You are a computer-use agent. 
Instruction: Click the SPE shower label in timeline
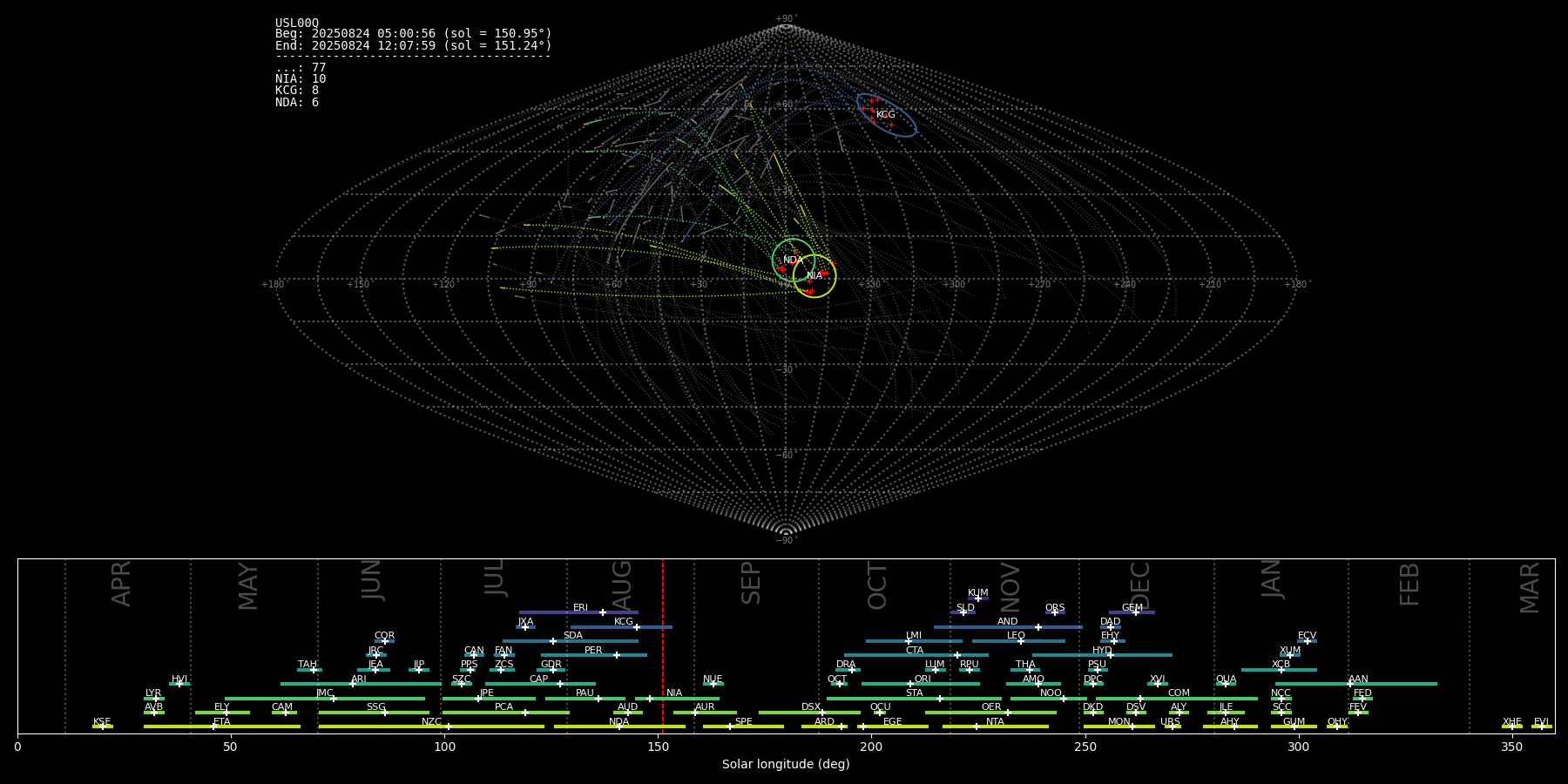[744, 722]
